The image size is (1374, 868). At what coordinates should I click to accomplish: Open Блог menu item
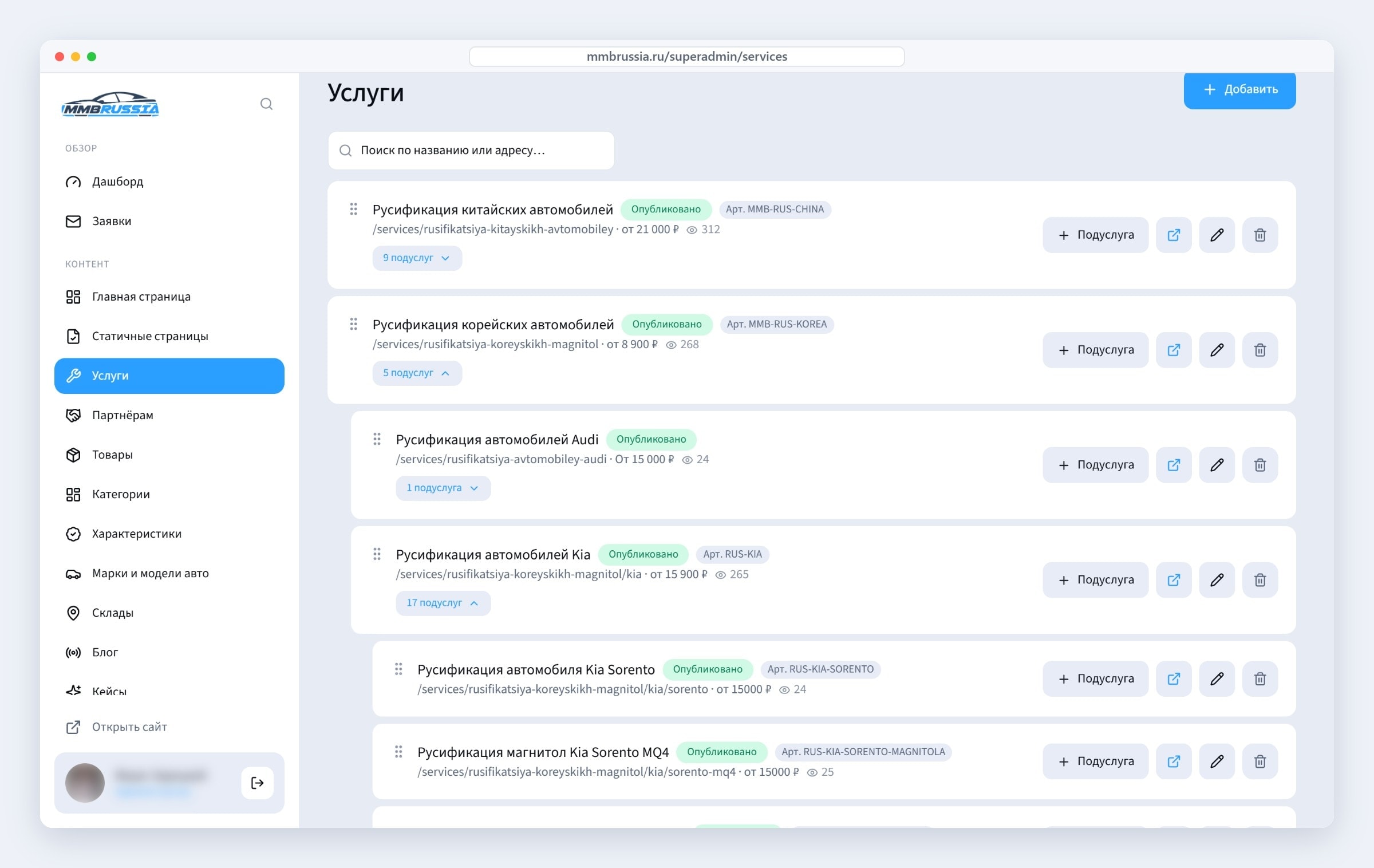point(169,653)
